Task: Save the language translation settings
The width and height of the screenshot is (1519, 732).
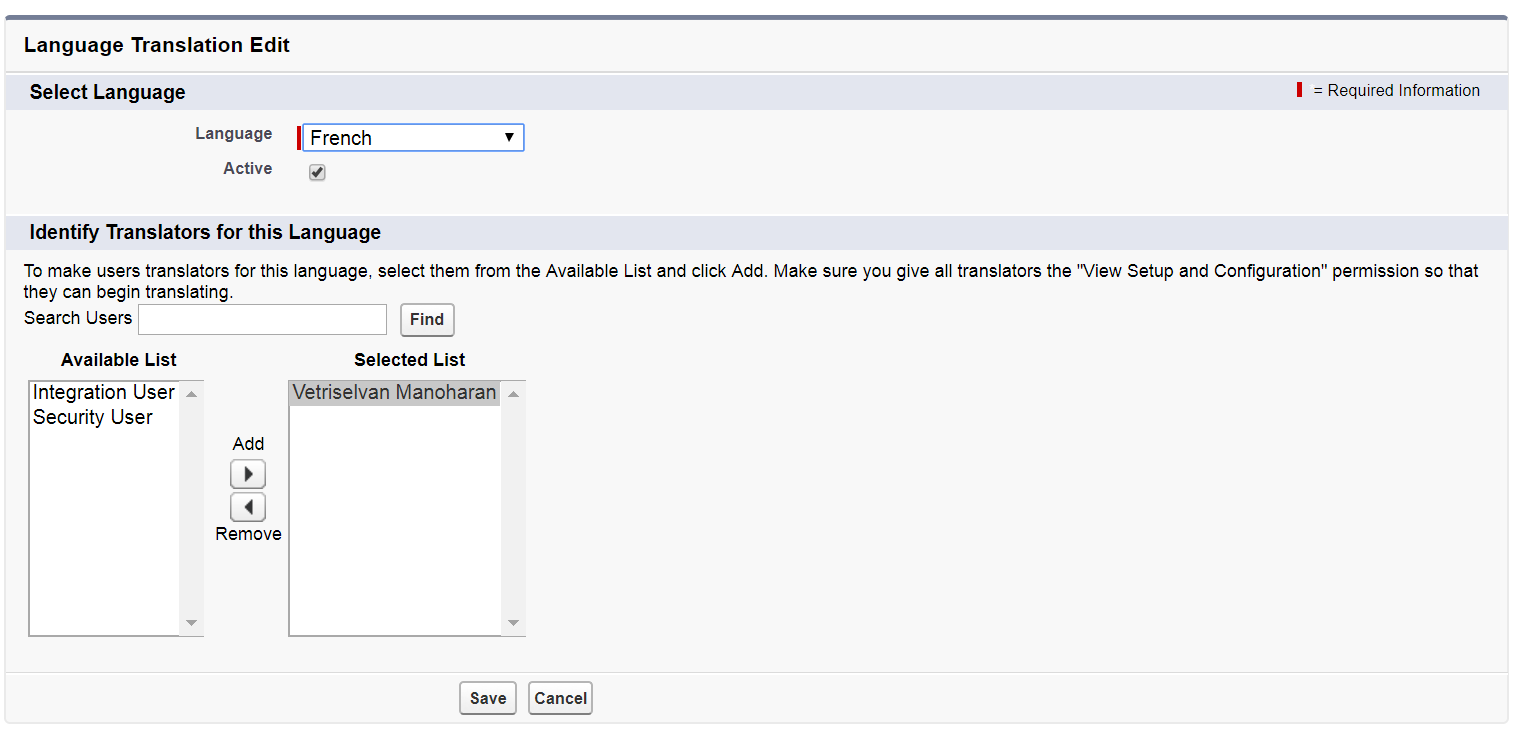Action: tap(487, 698)
